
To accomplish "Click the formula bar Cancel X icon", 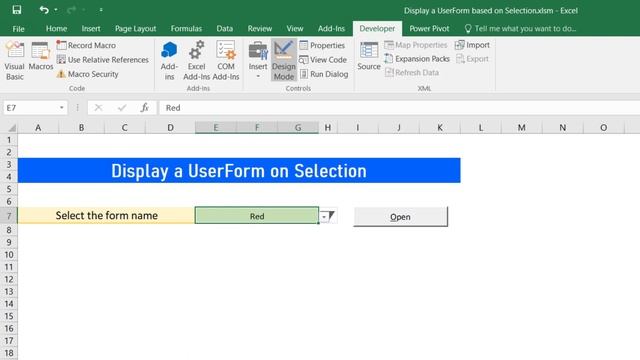I will pyautogui.click(x=98, y=108).
